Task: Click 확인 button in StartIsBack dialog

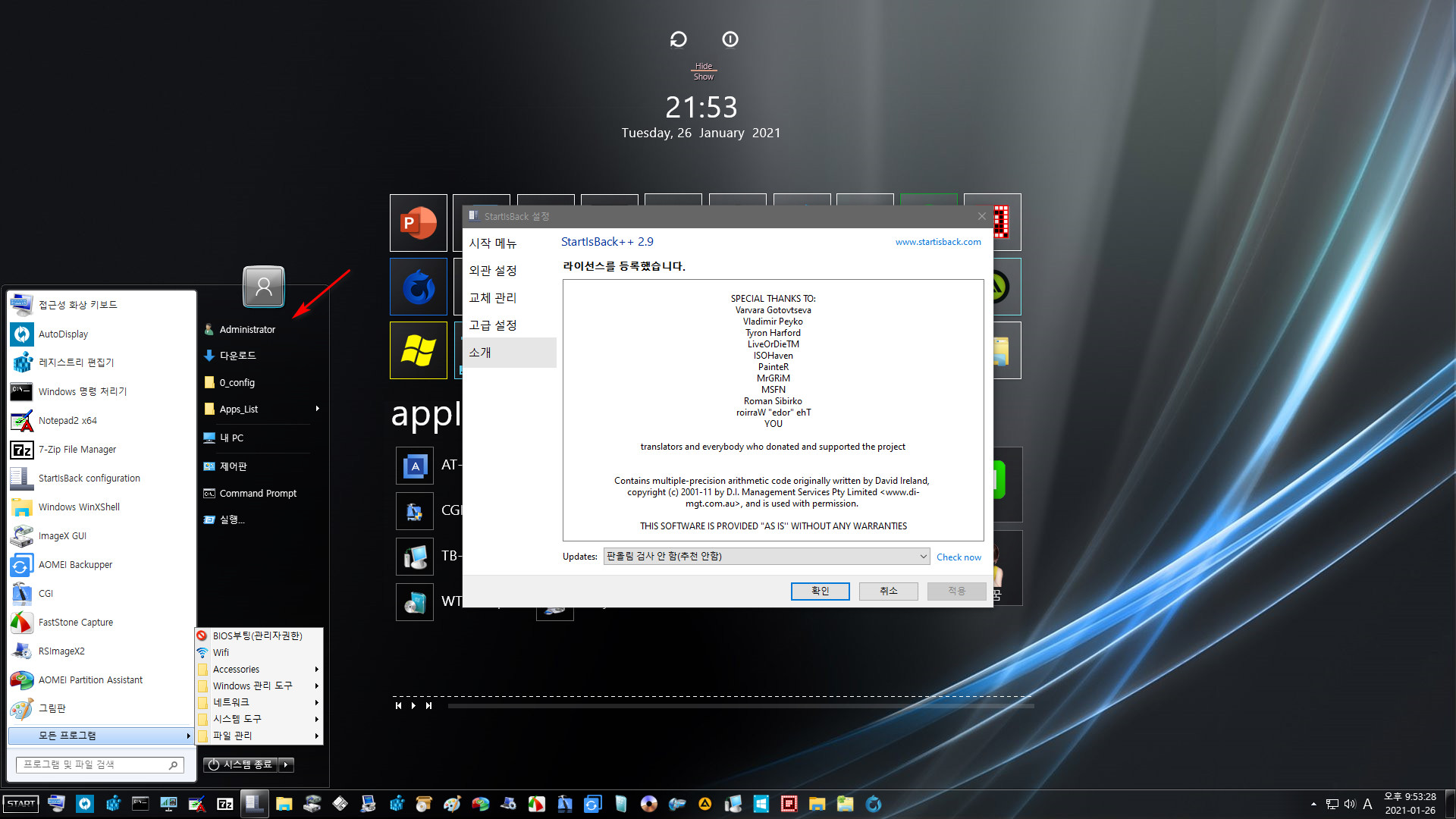Action: click(820, 591)
